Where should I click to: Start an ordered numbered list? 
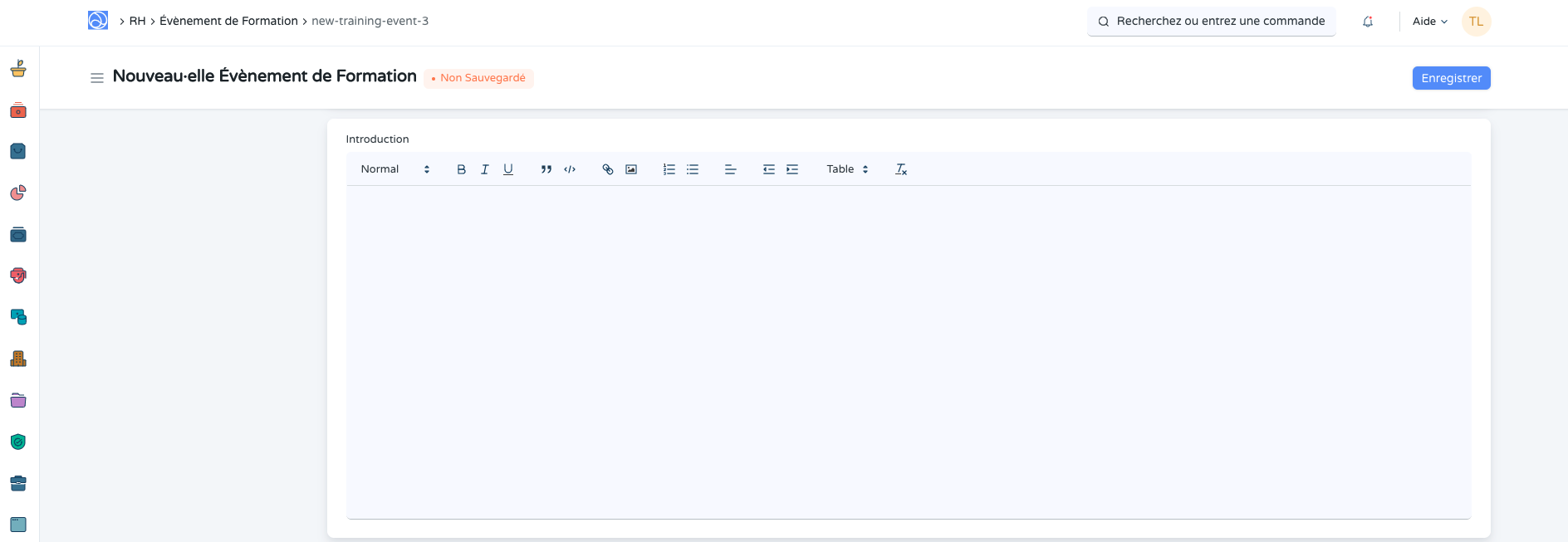[669, 169]
